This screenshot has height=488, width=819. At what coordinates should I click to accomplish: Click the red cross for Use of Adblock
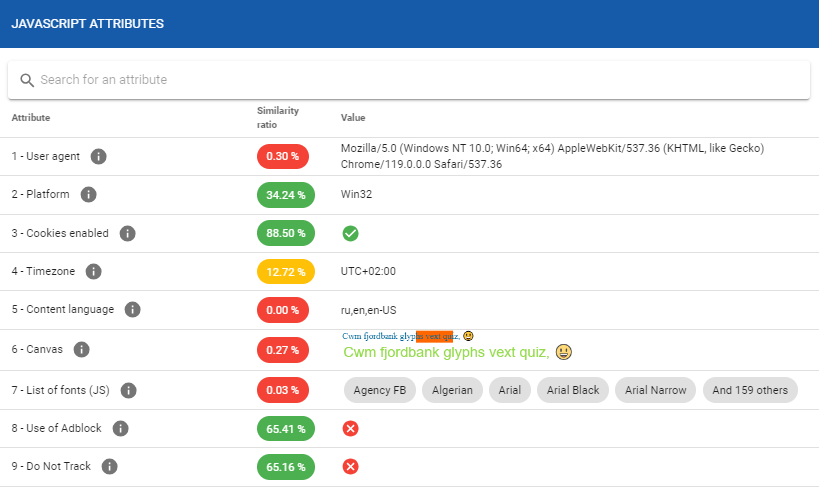coord(350,428)
